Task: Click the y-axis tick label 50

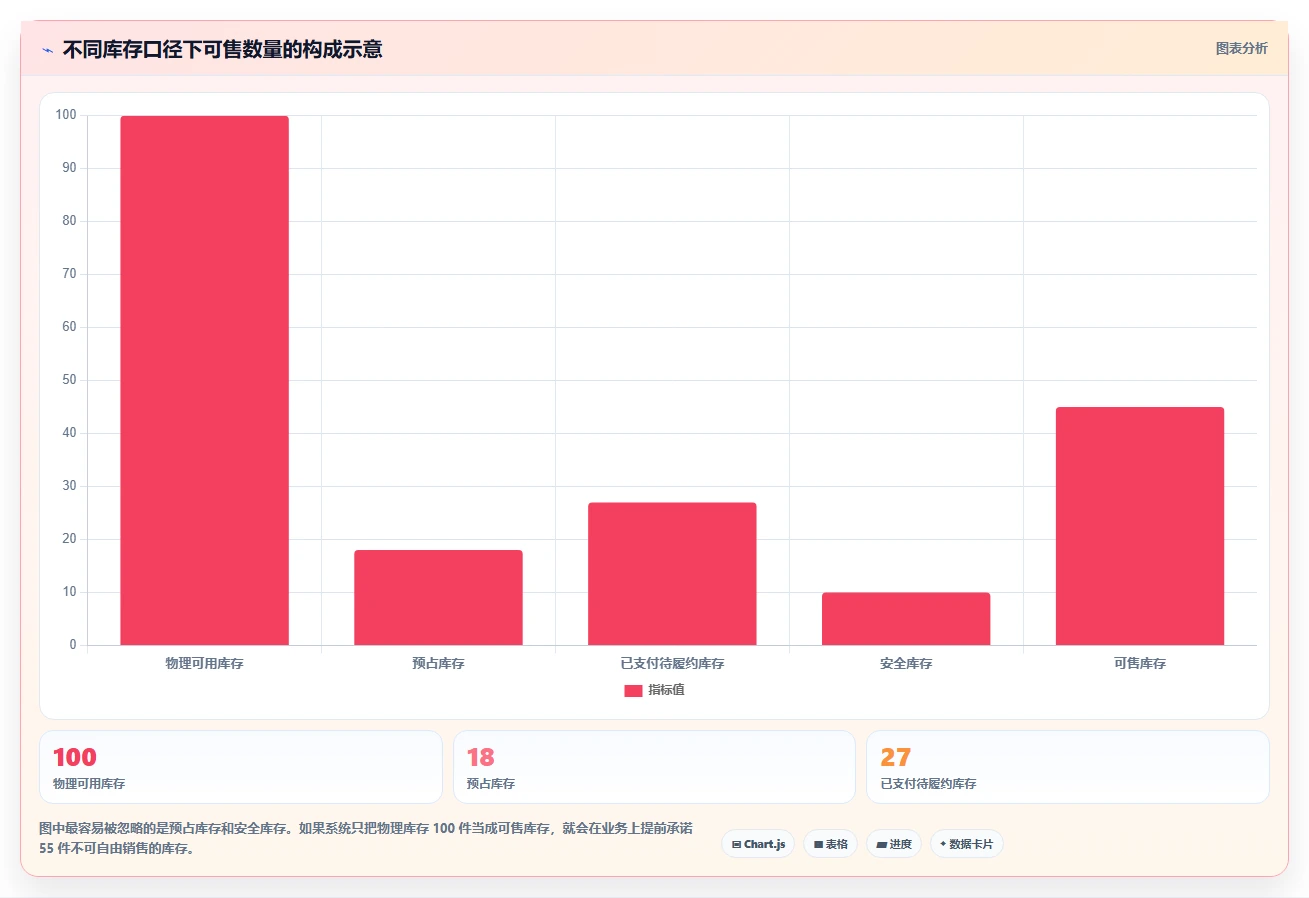Action: coord(69,380)
